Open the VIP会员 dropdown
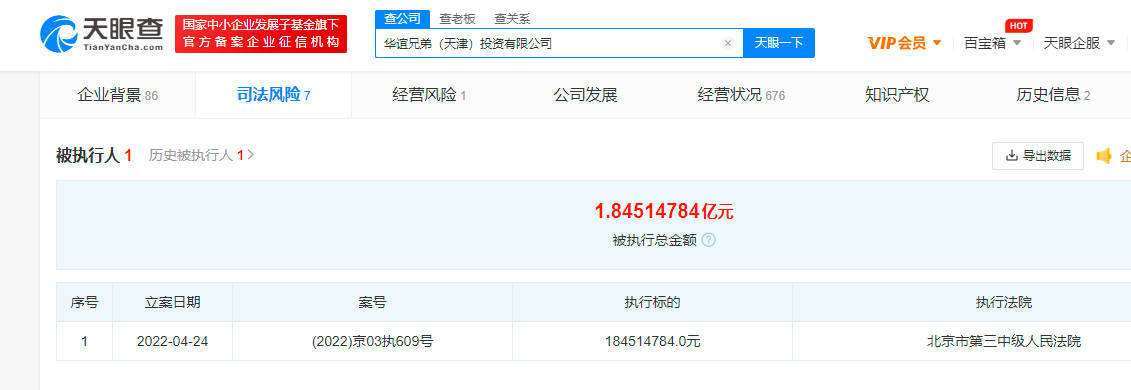Screen dimensions: 1131x390 pos(905,43)
